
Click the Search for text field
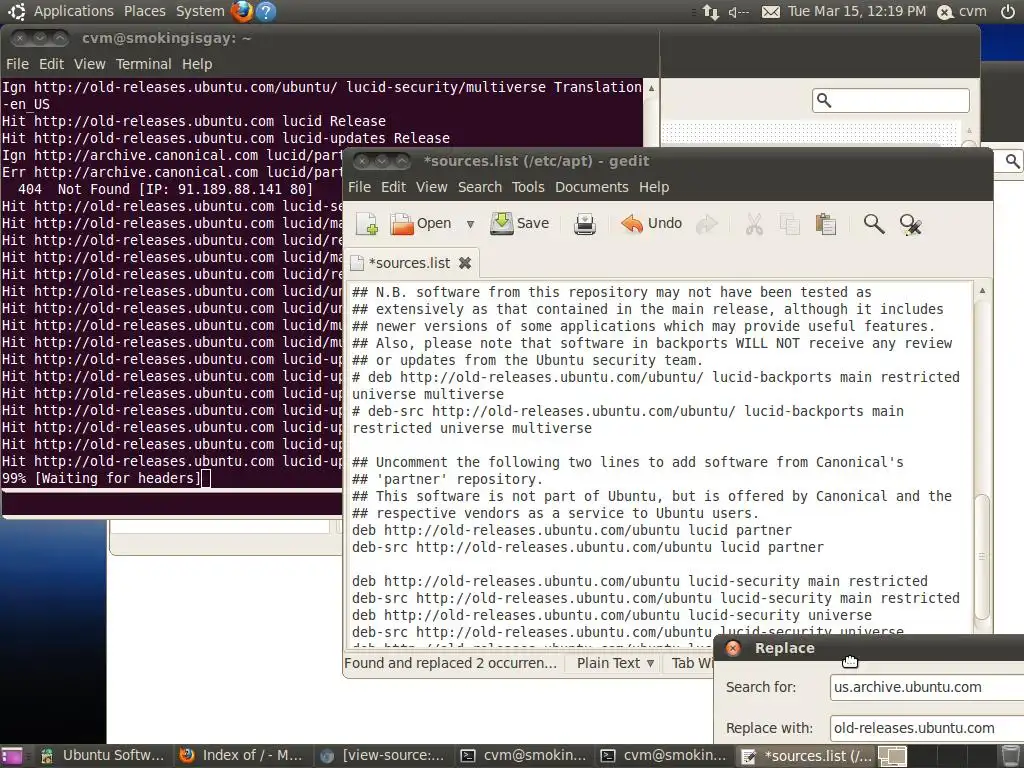coord(927,687)
